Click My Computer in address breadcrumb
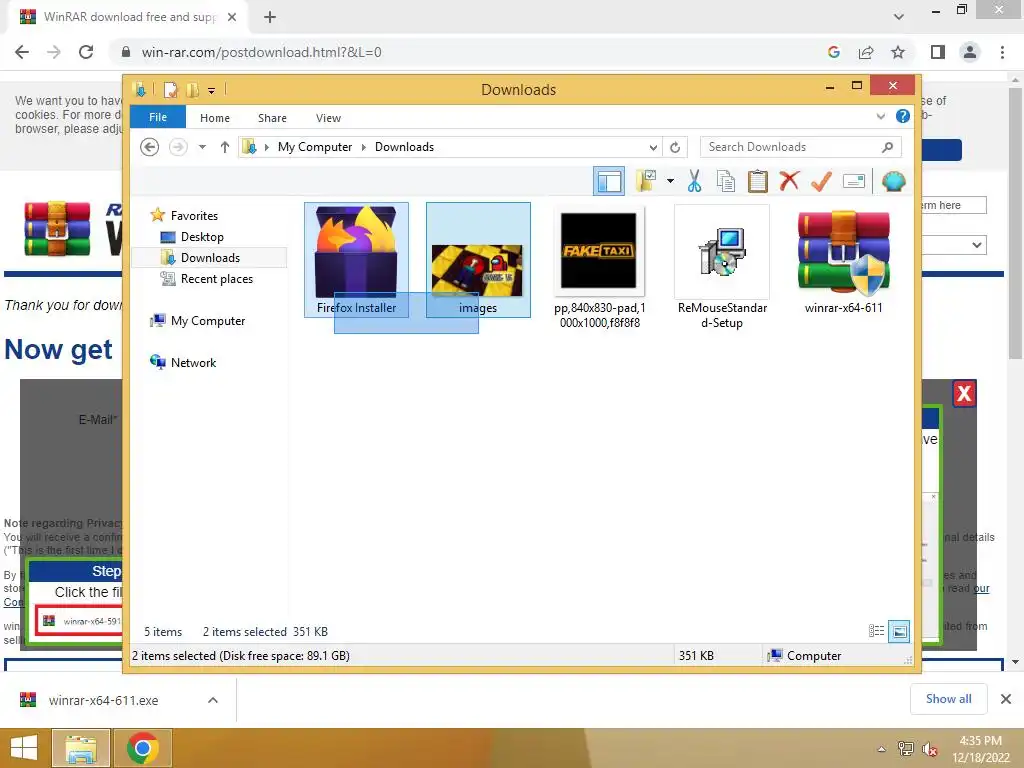 click(315, 147)
